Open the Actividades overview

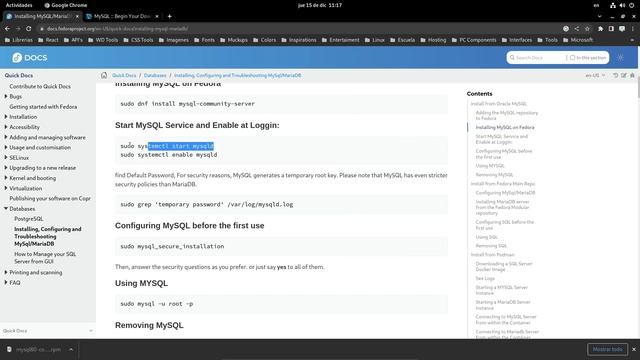pyautogui.click(x=19, y=5)
